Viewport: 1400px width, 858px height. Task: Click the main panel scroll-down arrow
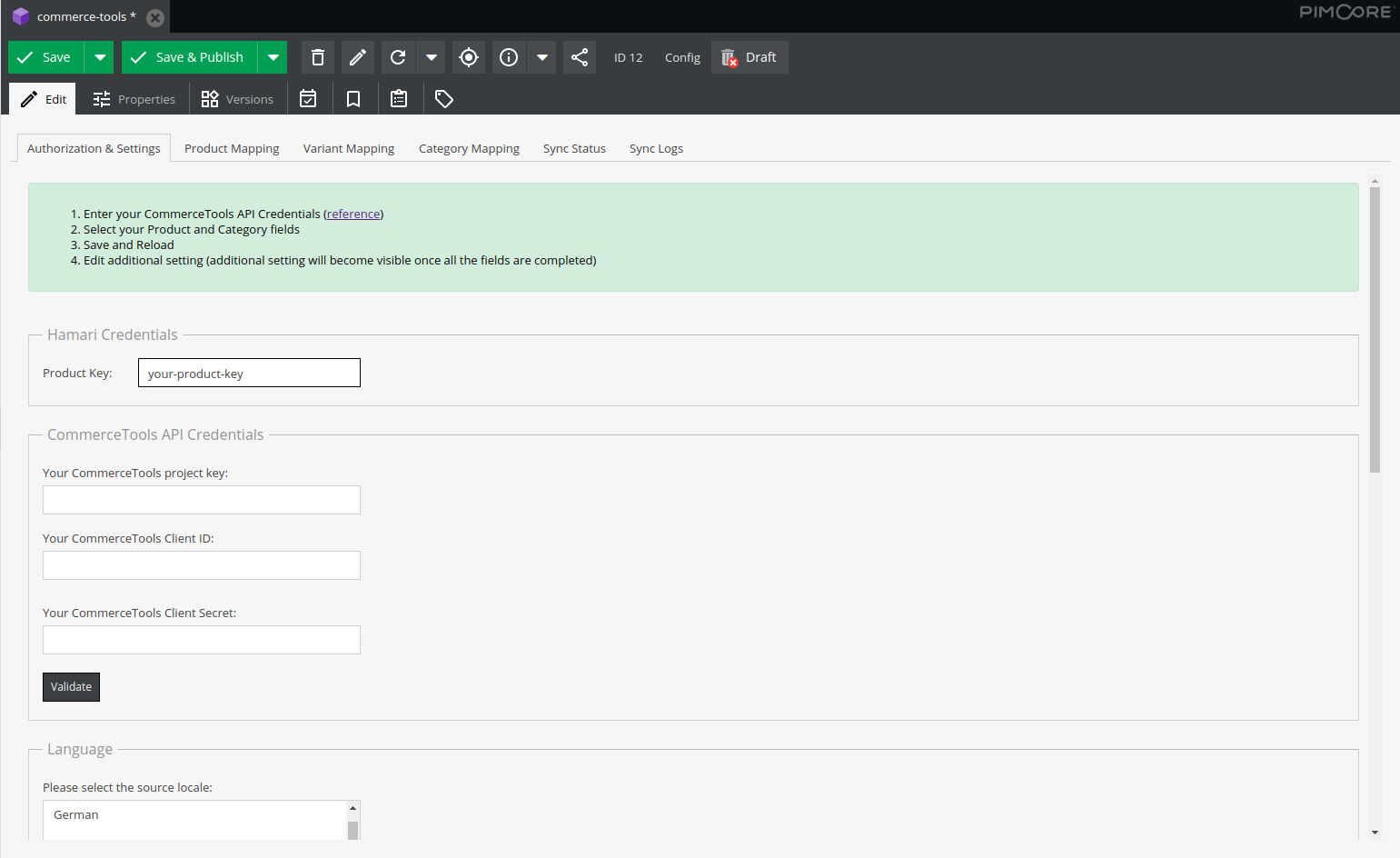[1375, 832]
